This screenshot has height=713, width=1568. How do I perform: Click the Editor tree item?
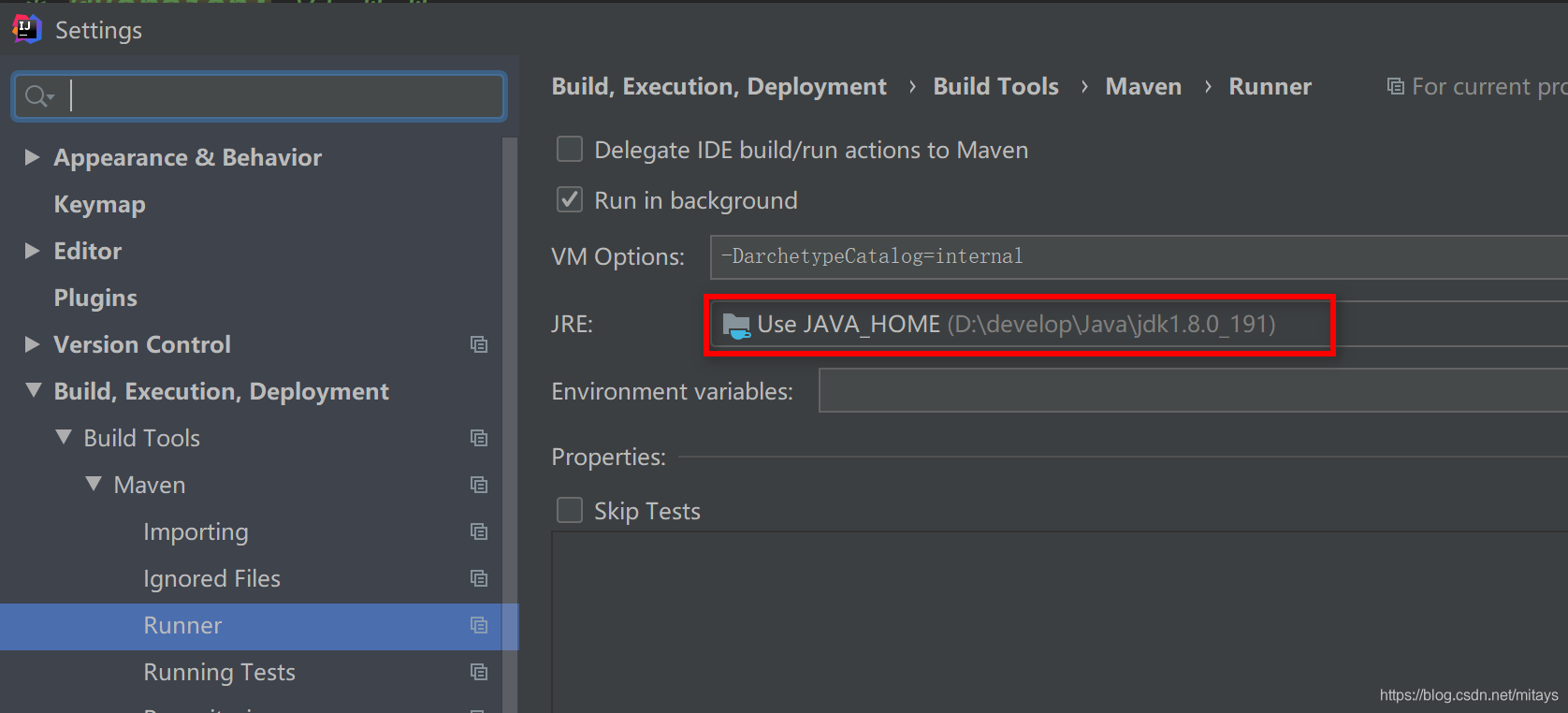click(87, 251)
